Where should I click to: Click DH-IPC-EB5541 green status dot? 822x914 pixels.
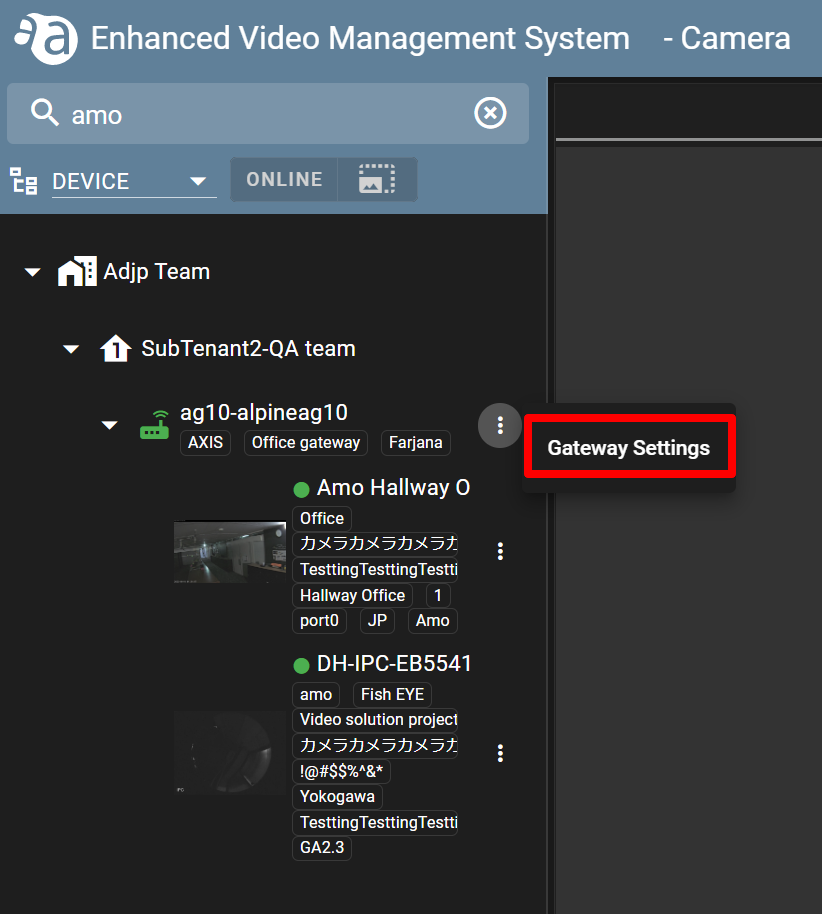(x=301, y=665)
